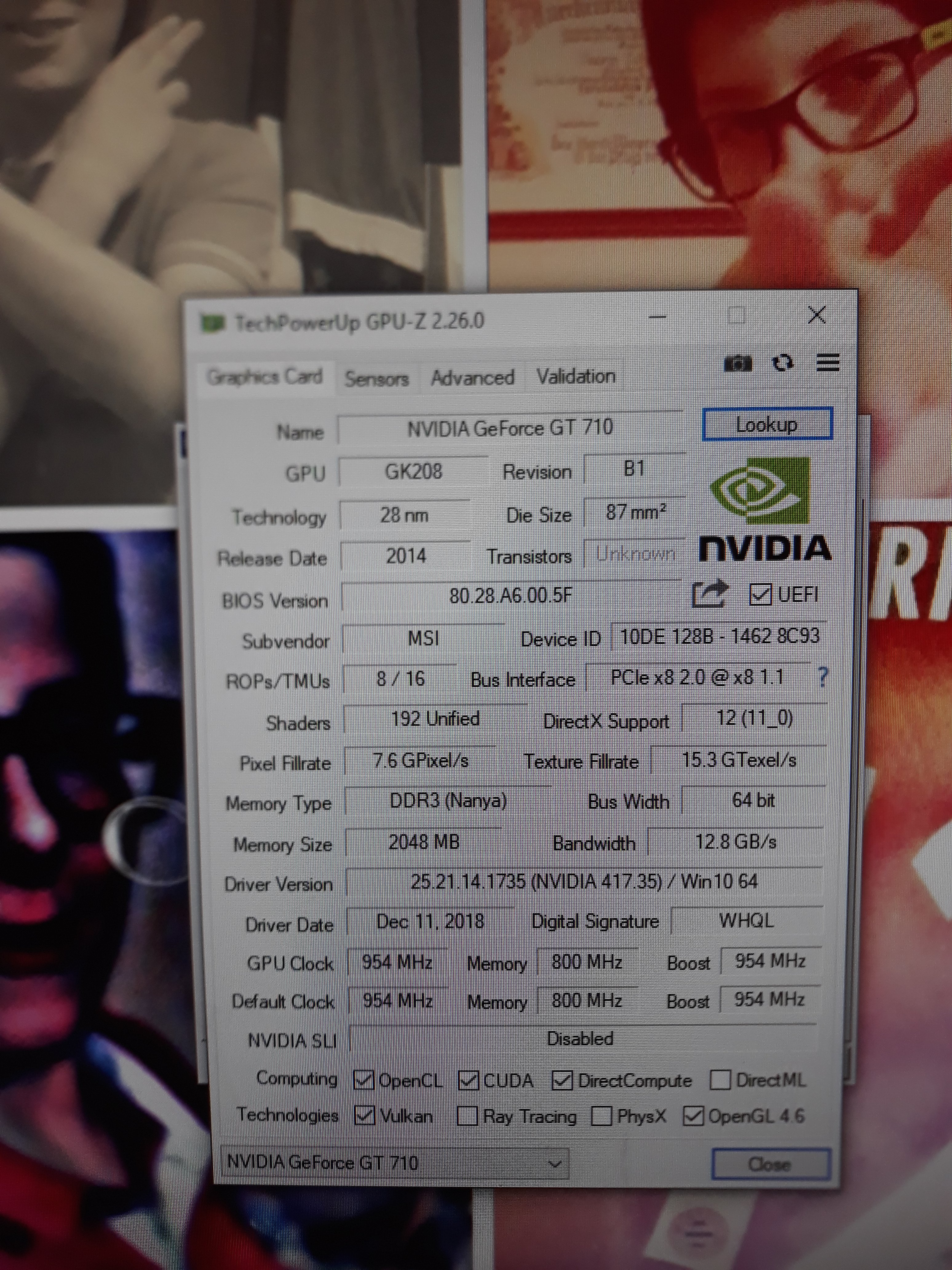This screenshot has height=1270, width=952.
Task: Click the BIOS export share icon
Action: [710, 594]
